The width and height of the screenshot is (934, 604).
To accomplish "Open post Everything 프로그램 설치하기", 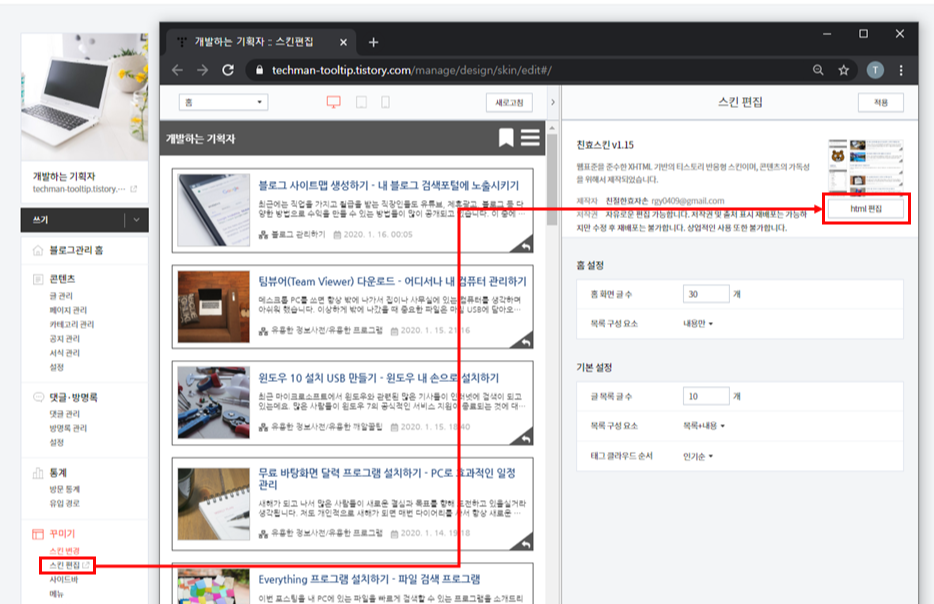I will [x=369, y=579].
